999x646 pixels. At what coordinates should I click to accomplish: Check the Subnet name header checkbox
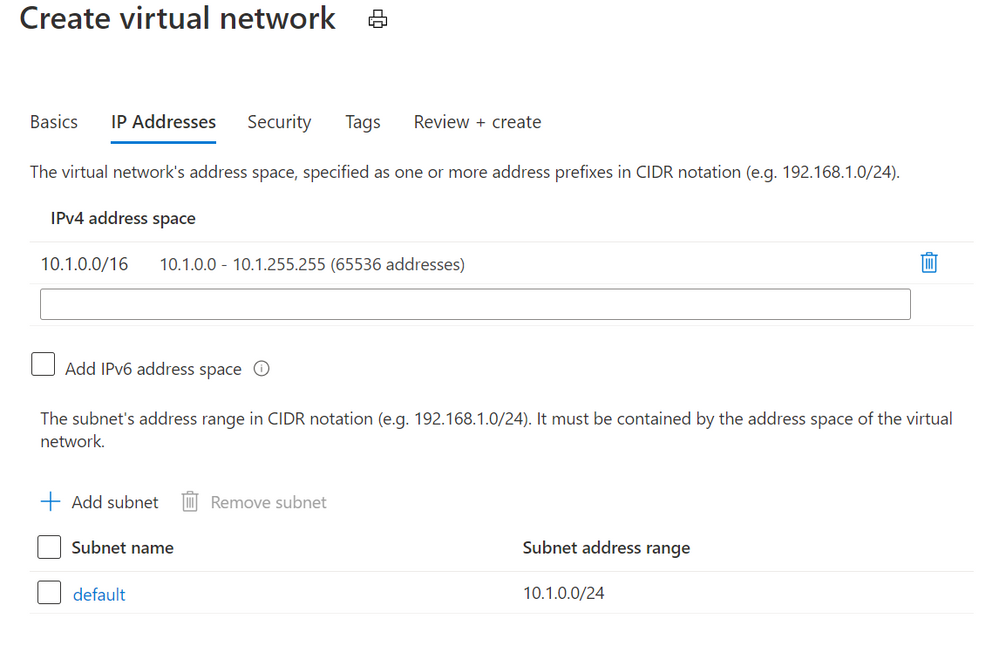[48, 547]
